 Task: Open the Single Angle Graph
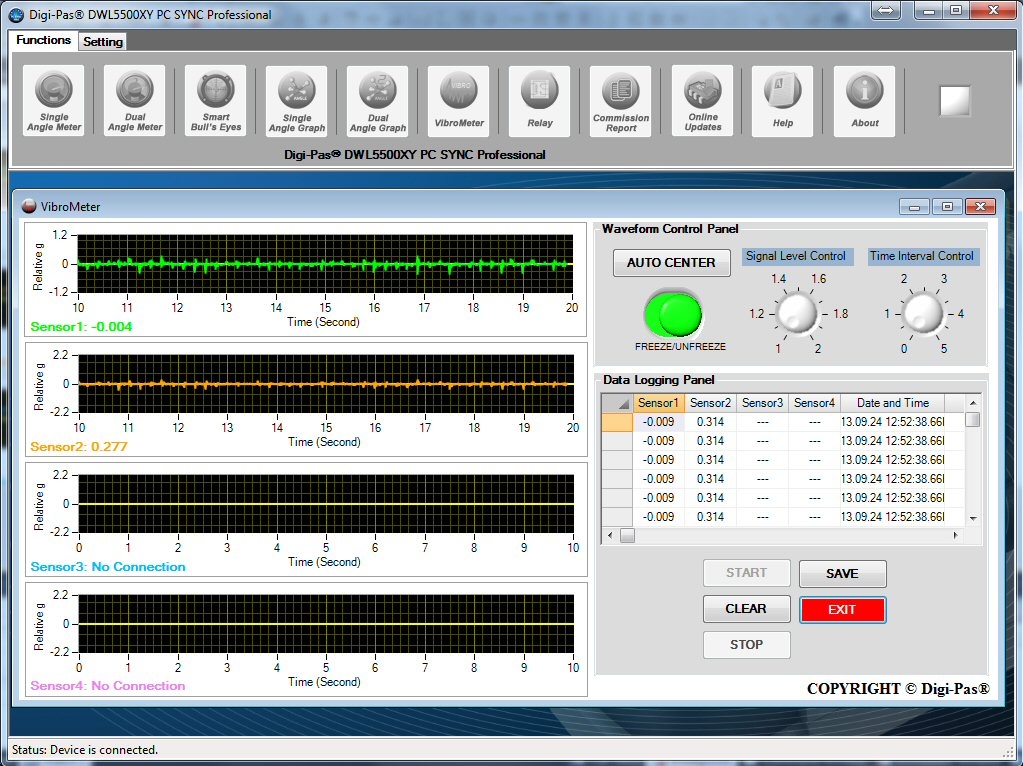pyautogui.click(x=296, y=101)
